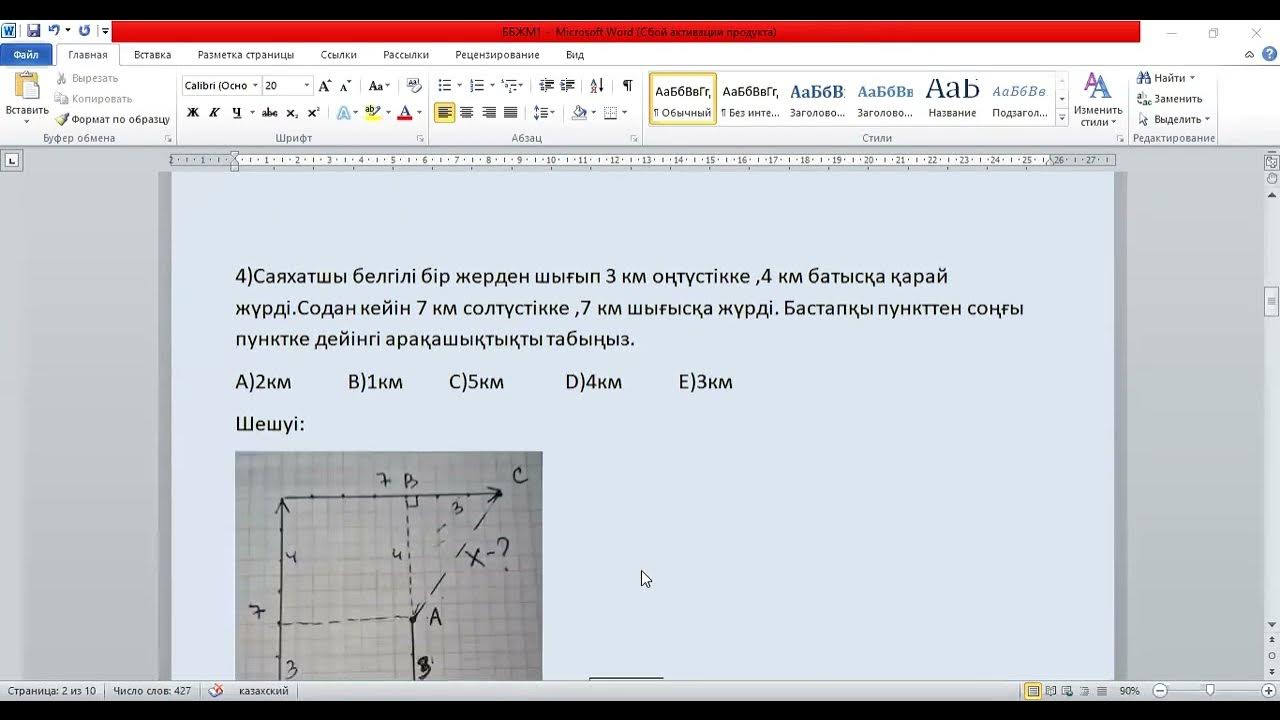Increase the font size with the grow button
The image size is (1280, 720).
coord(325,86)
